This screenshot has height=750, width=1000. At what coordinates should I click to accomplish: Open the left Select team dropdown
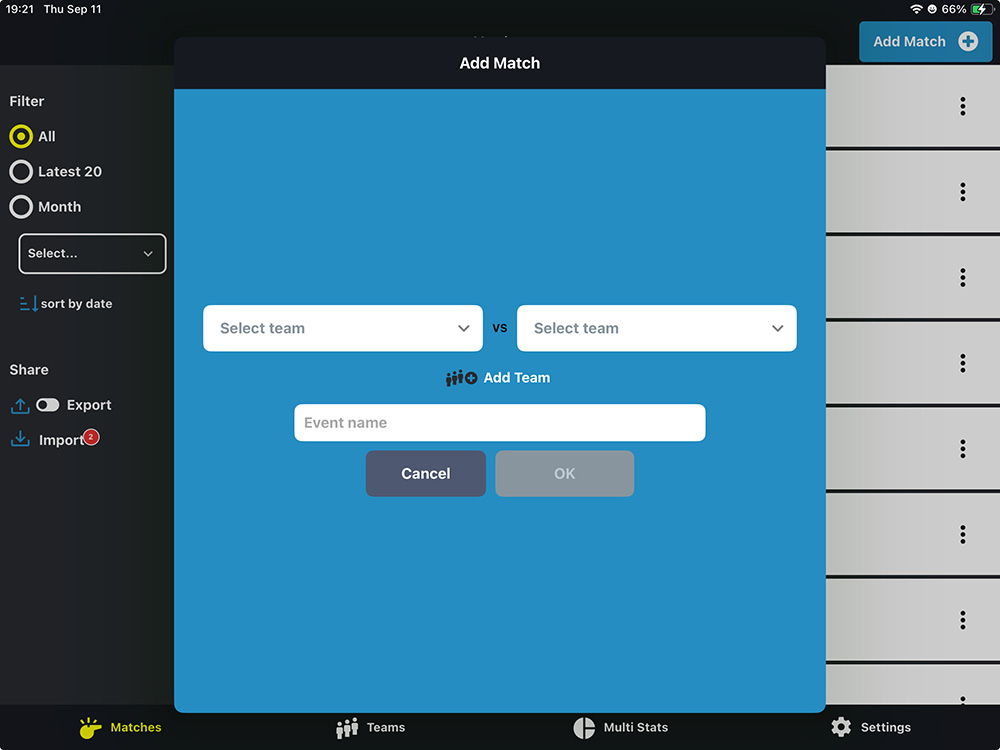[342, 328]
